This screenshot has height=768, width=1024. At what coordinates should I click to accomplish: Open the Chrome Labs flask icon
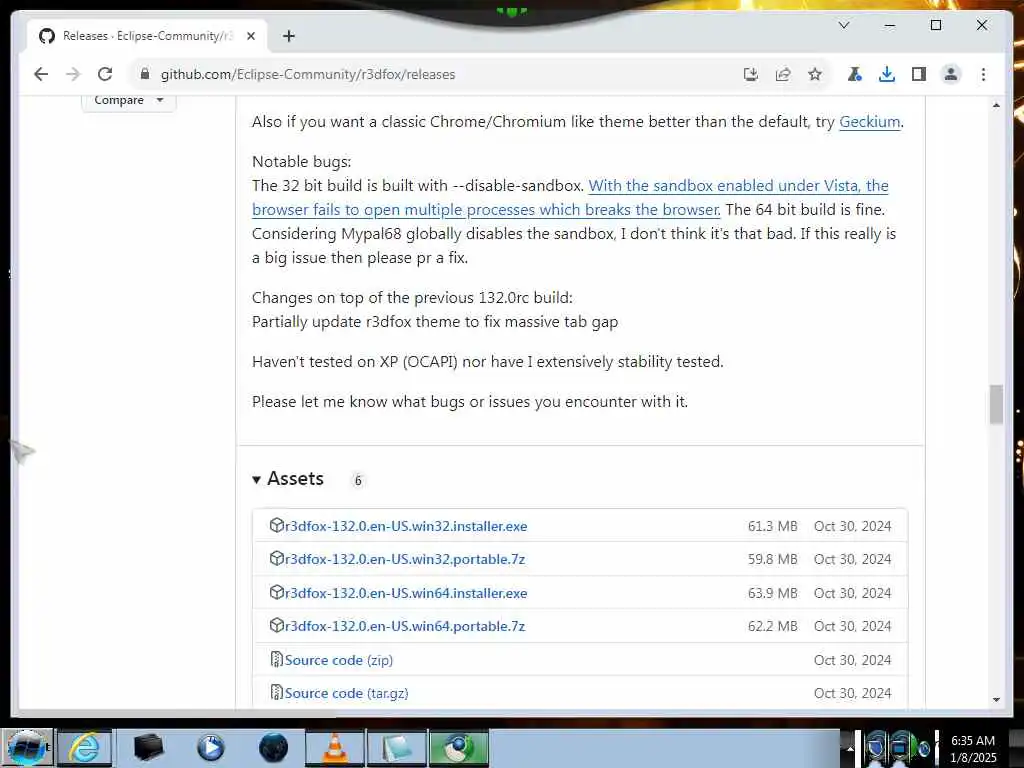[854, 74]
